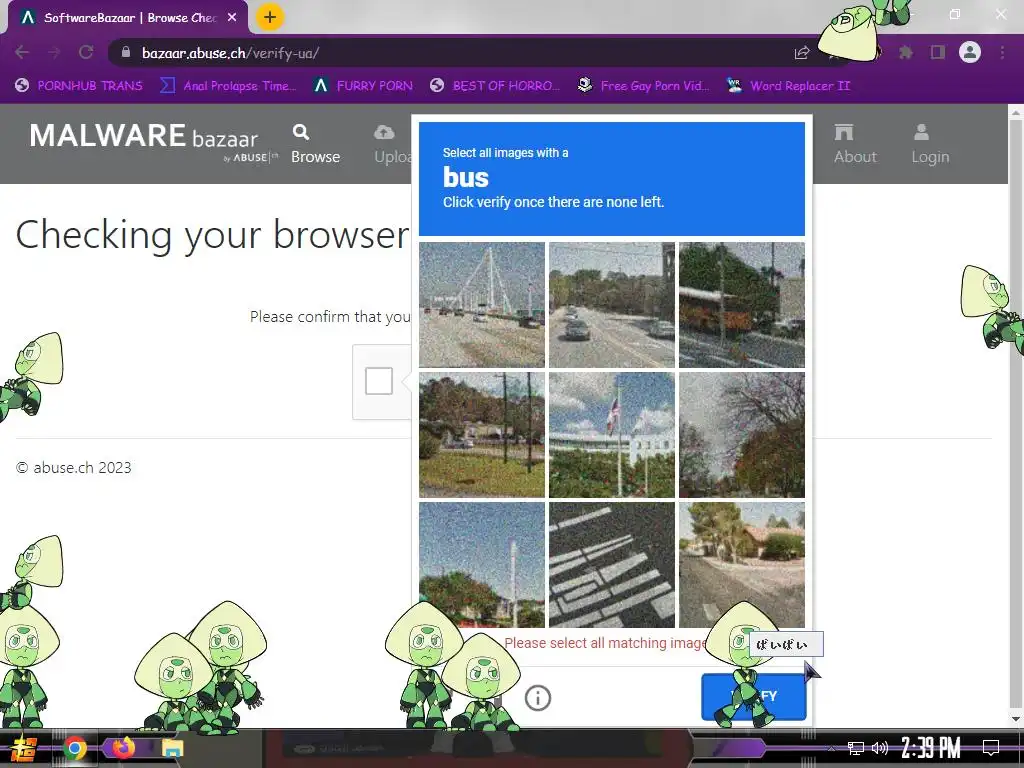Viewport: 1024px width, 768px height.
Task: Select the cable bridge highway captcha tile
Action: pos(482,305)
